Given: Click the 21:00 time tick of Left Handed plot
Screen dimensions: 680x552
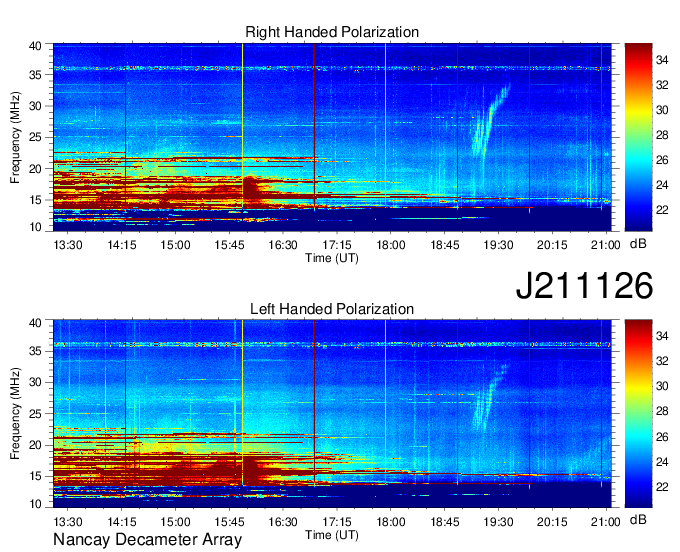Looking at the screenshot, I should tap(606, 522).
